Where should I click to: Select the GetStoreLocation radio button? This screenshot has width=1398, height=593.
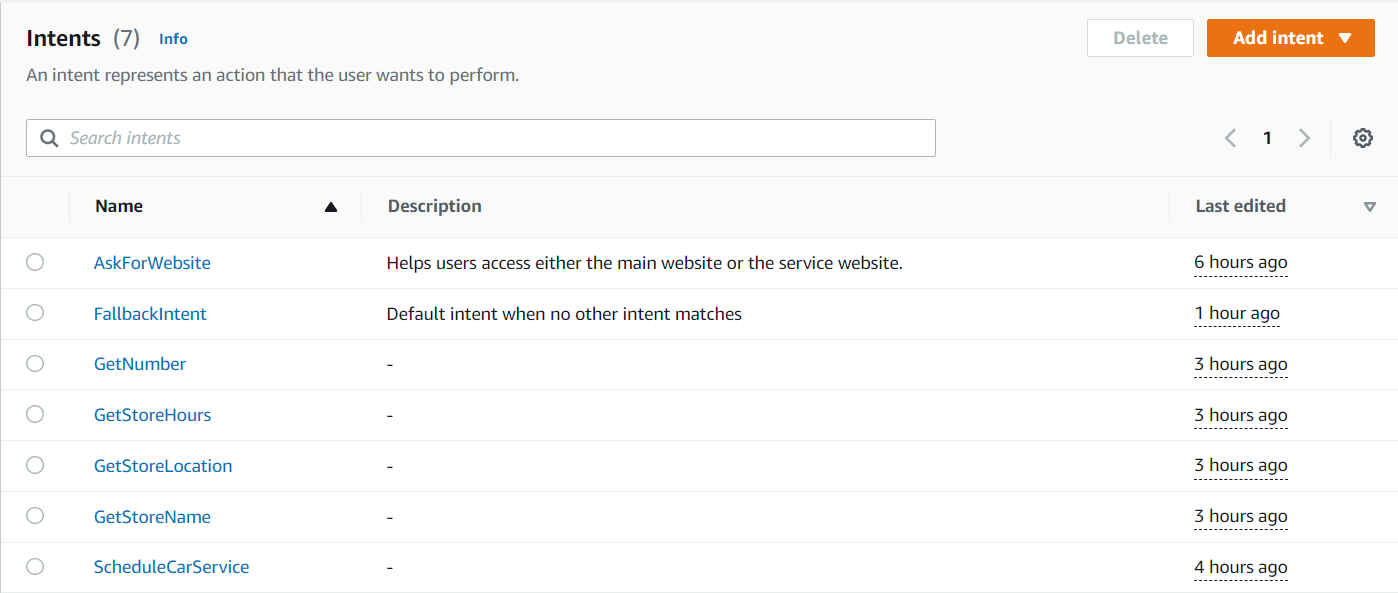(x=35, y=465)
